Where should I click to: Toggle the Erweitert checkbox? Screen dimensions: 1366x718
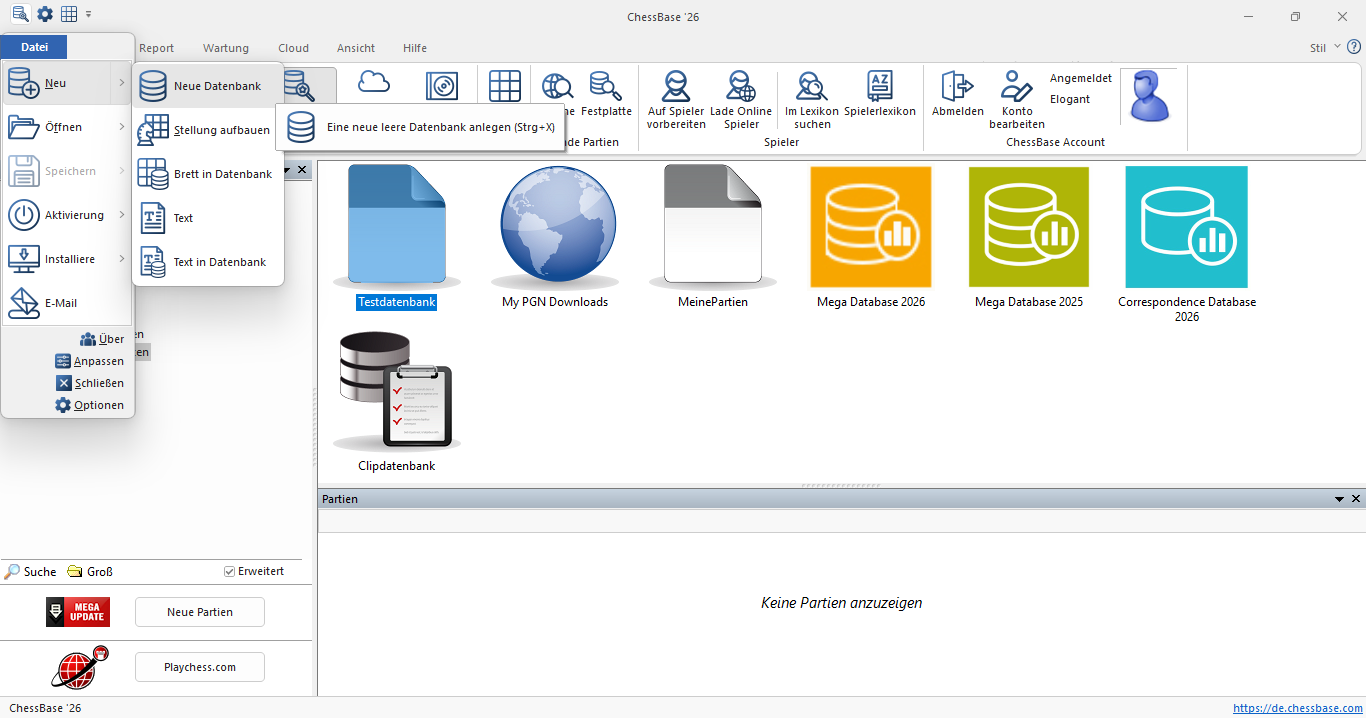(229, 571)
